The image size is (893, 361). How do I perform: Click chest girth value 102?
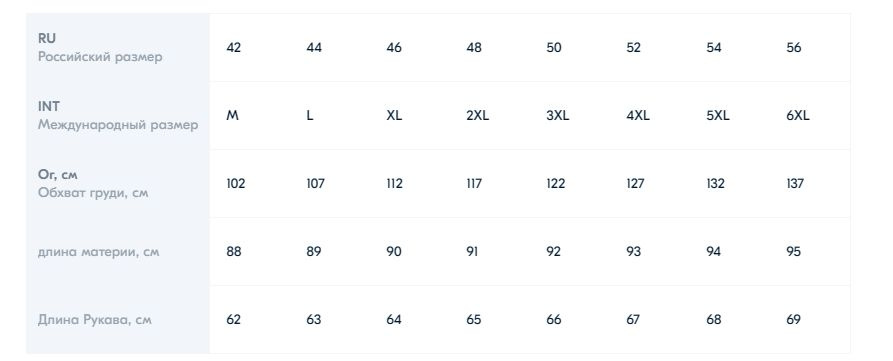pyautogui.click(x=235, y=183)
